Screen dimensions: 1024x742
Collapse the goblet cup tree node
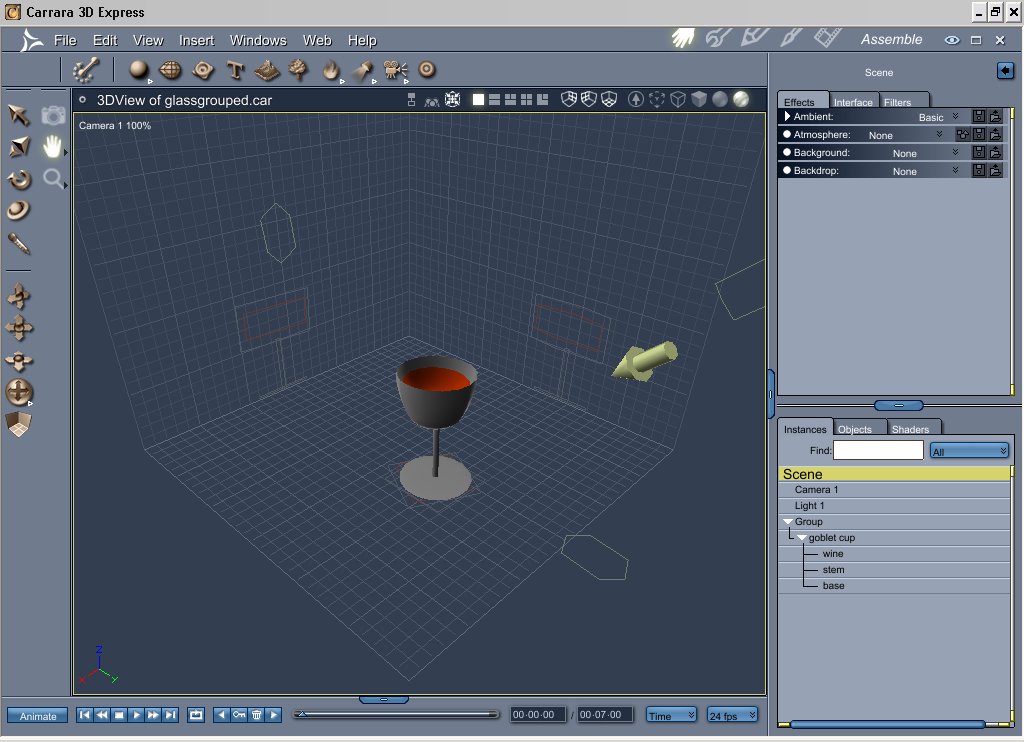click(x=802, y=538)
